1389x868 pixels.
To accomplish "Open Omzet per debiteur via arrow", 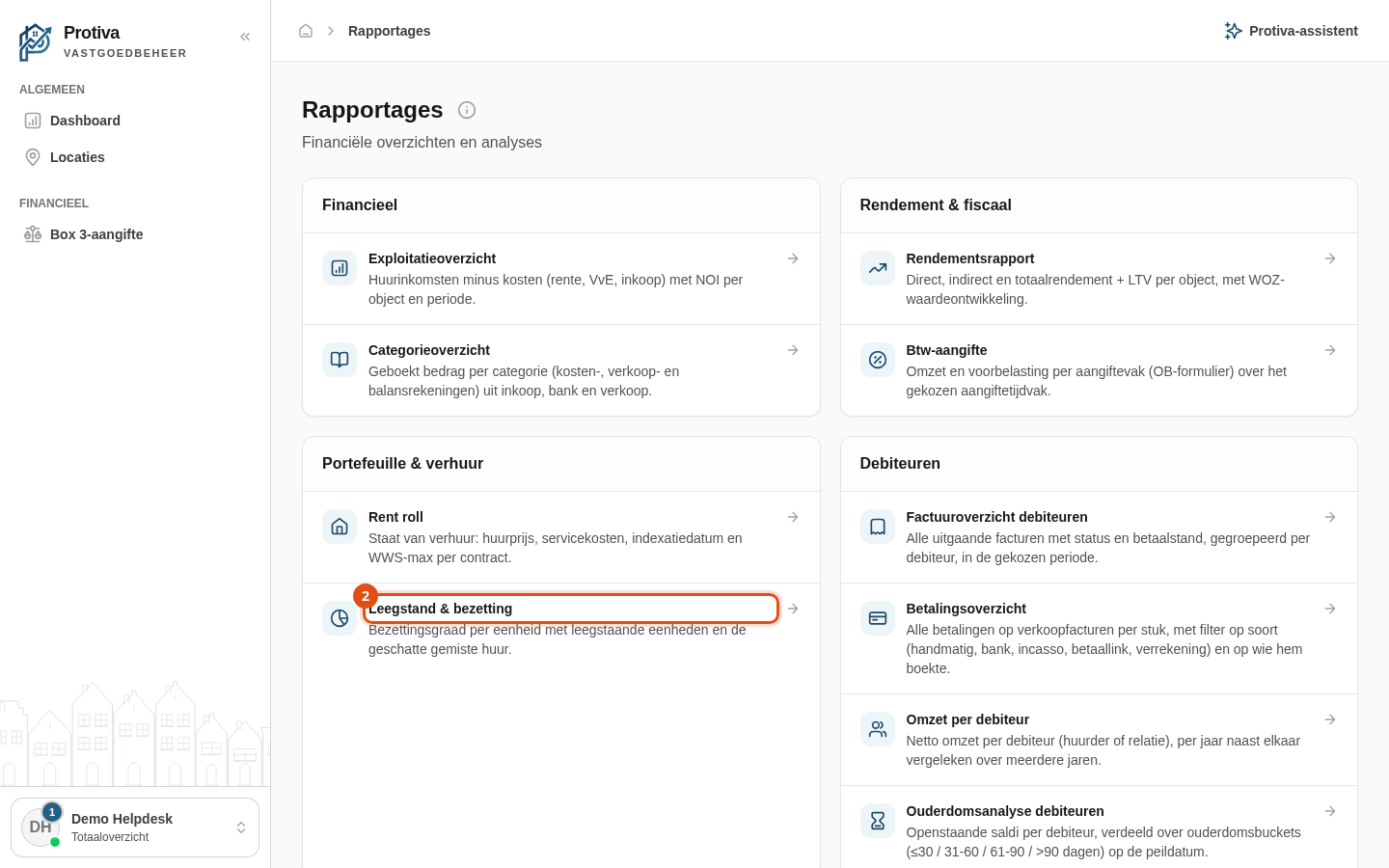I will click(1330, 719).
